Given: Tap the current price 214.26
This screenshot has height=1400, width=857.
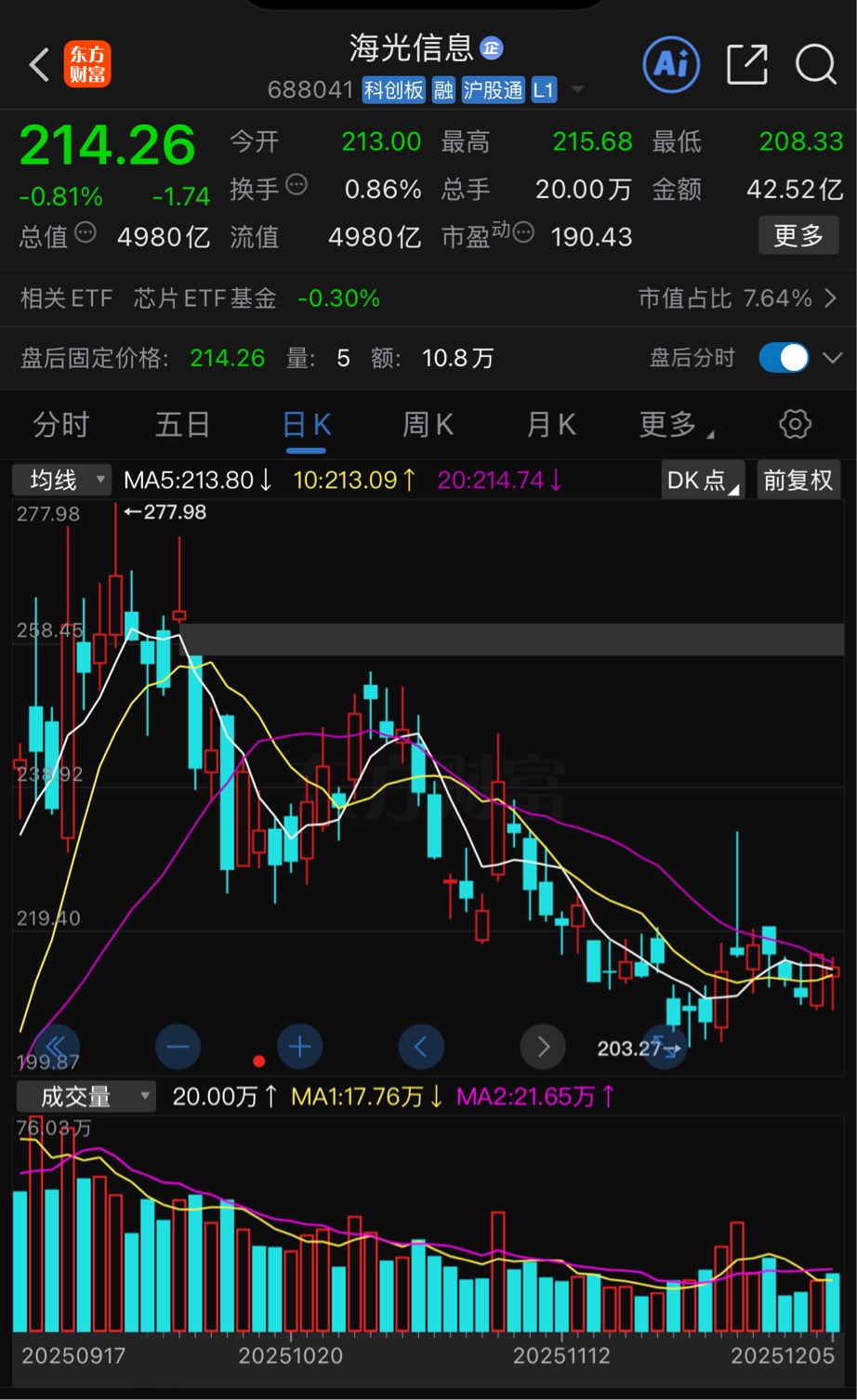Looking at the screenshot, I should 108,145.
